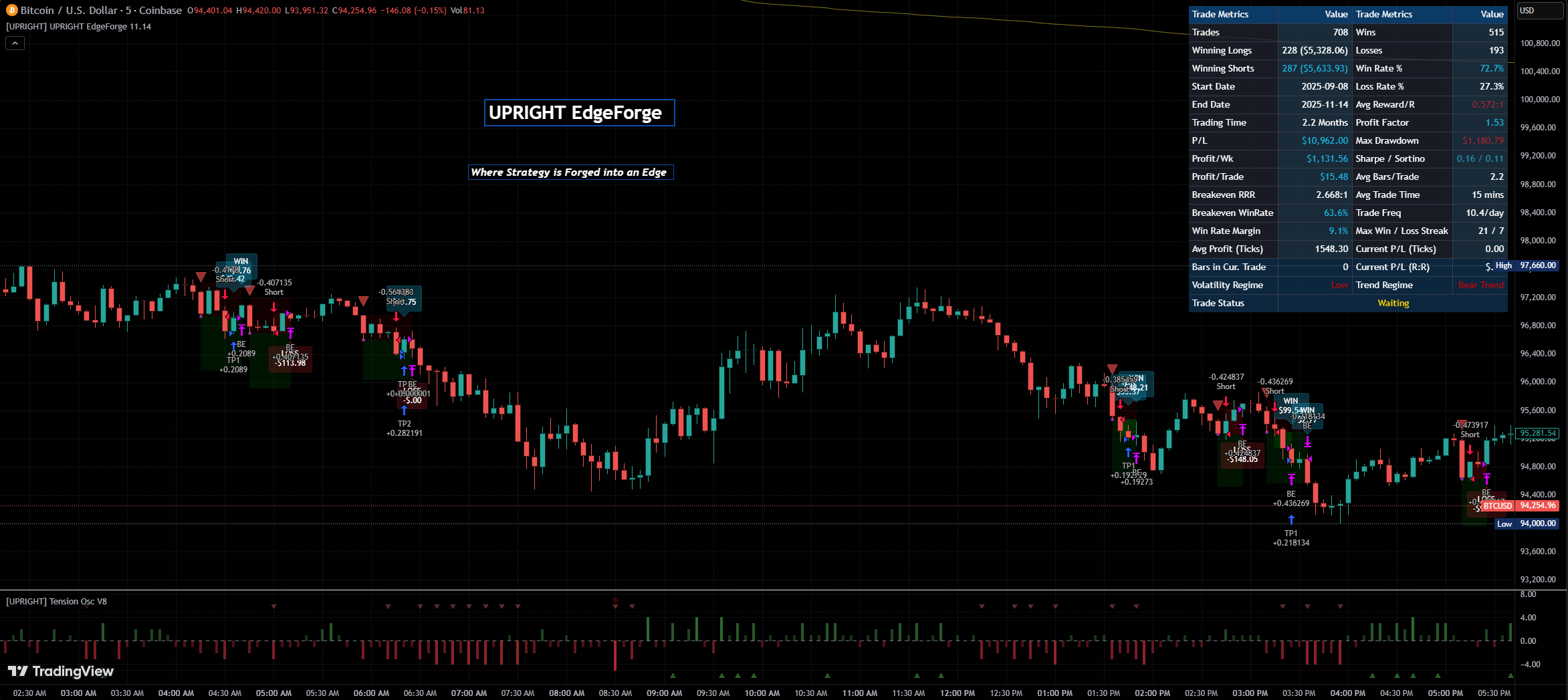Click the Bear Trend regime value
This screenshot has height=700, width=1568.
point(1480,285)
